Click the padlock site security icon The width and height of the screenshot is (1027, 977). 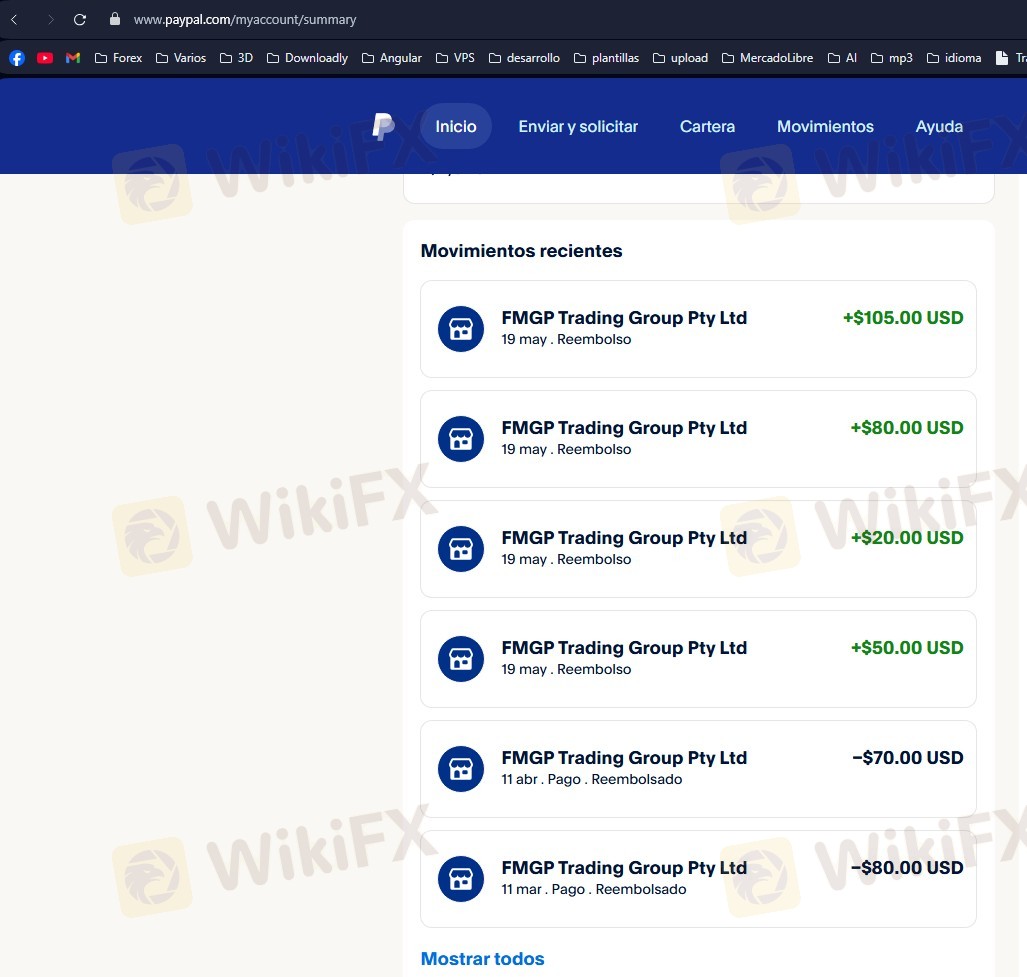115,19
